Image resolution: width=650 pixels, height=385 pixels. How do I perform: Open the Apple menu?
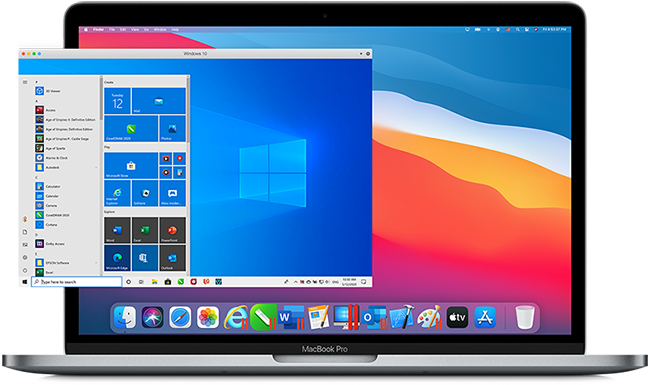click(86, 29)
